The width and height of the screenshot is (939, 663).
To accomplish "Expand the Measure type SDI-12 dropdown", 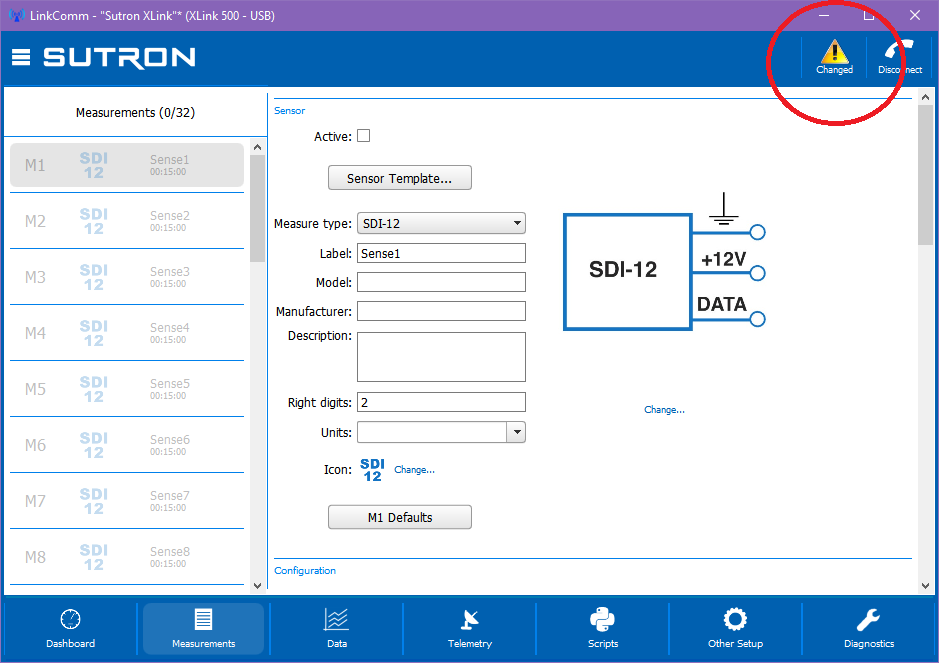I will click(441, 223).
